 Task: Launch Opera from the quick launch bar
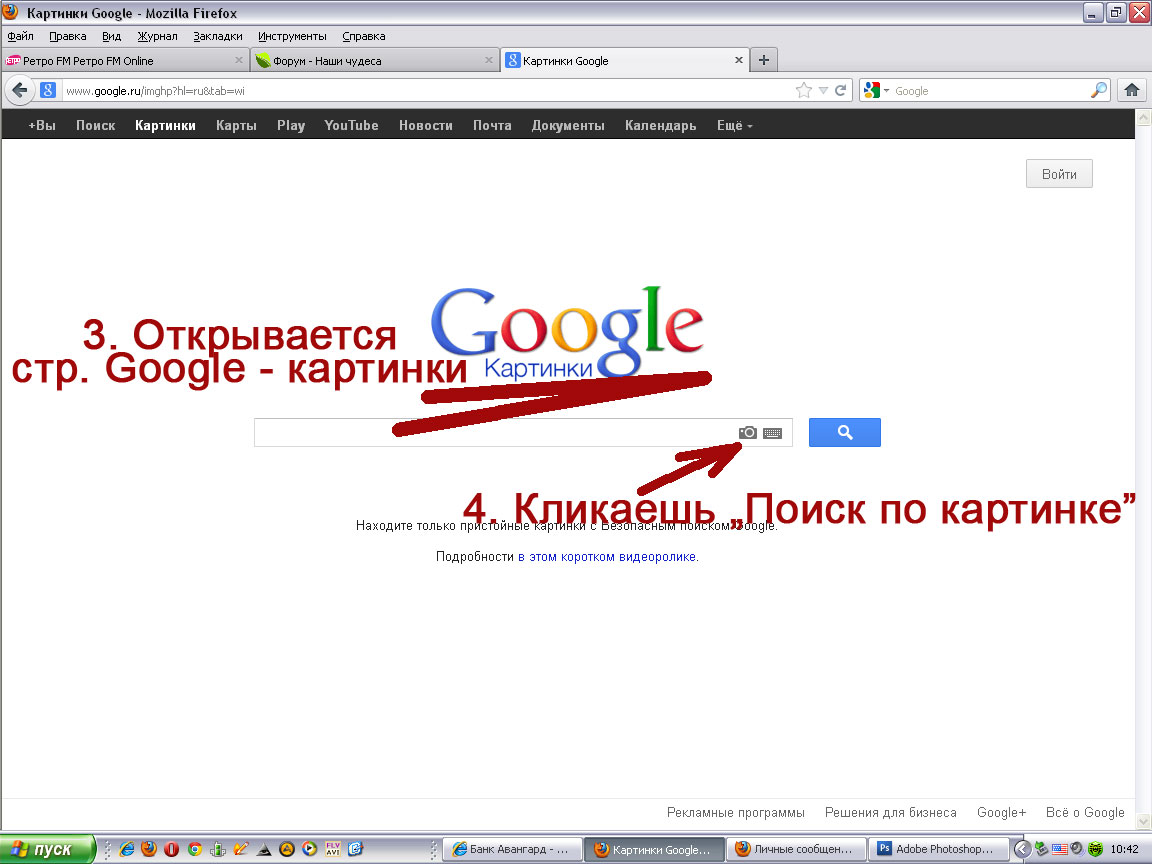pyautogui.click(x=172, y=849)
